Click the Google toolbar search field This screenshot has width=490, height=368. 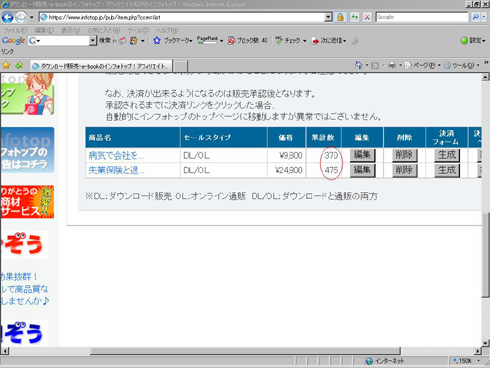click(x=58, y=41)
